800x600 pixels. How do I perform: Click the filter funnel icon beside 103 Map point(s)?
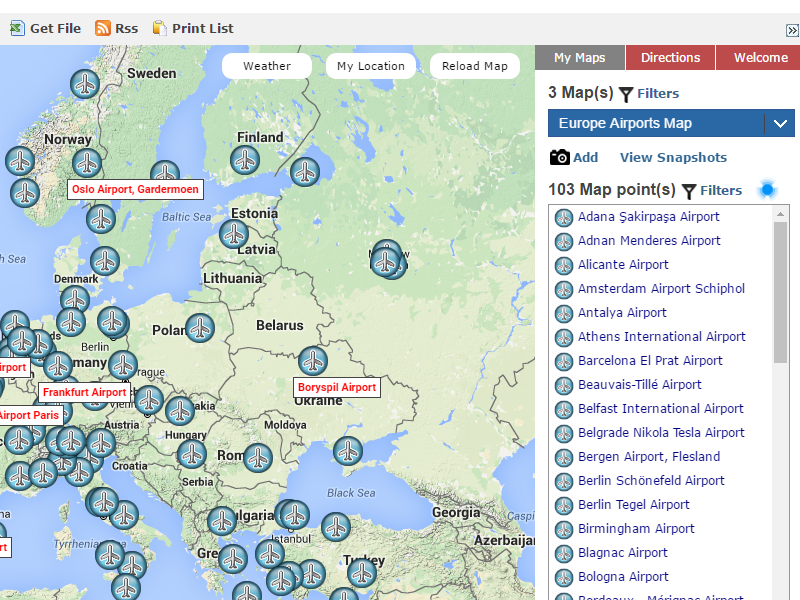tap(689, 191)
